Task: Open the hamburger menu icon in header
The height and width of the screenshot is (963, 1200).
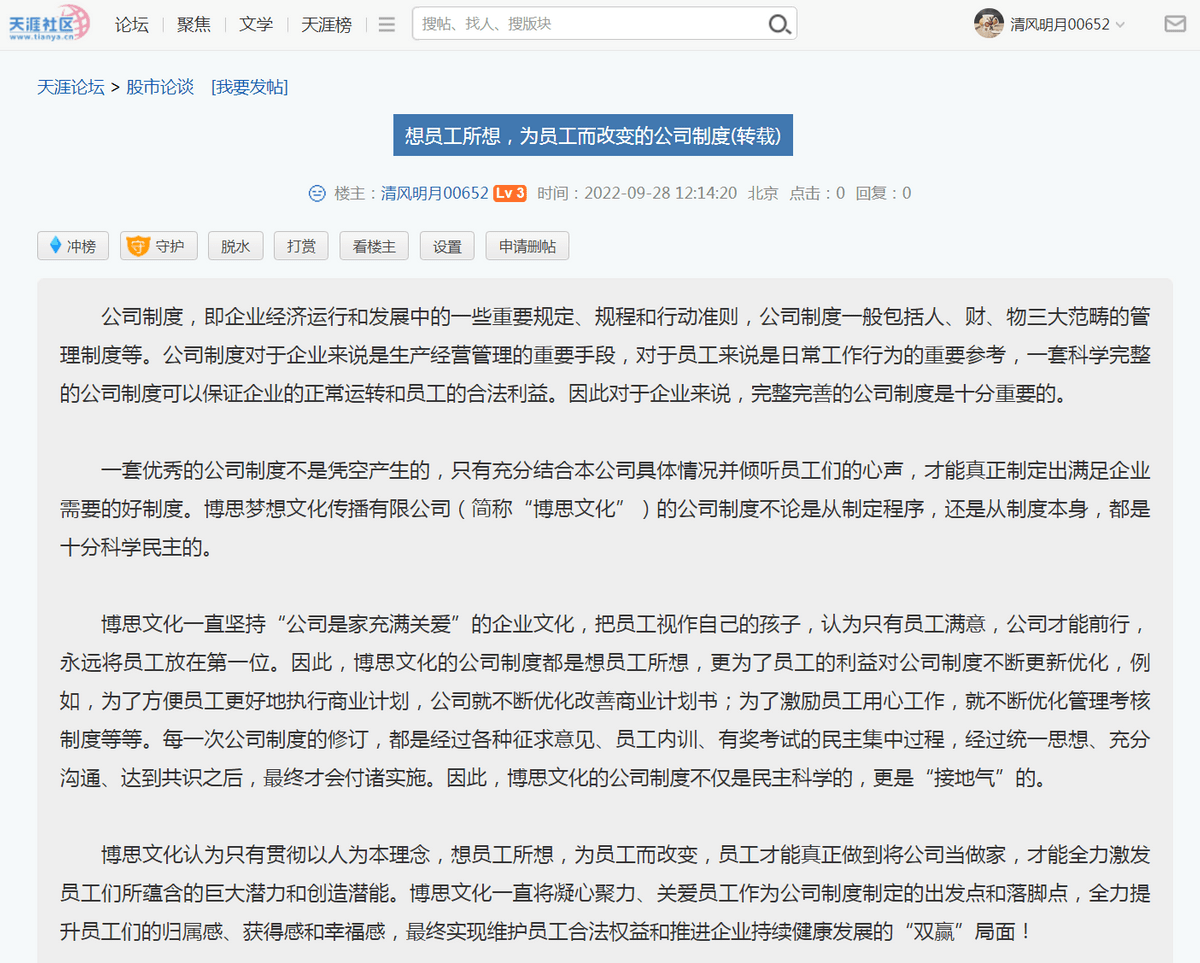Action: coord(387,24)
